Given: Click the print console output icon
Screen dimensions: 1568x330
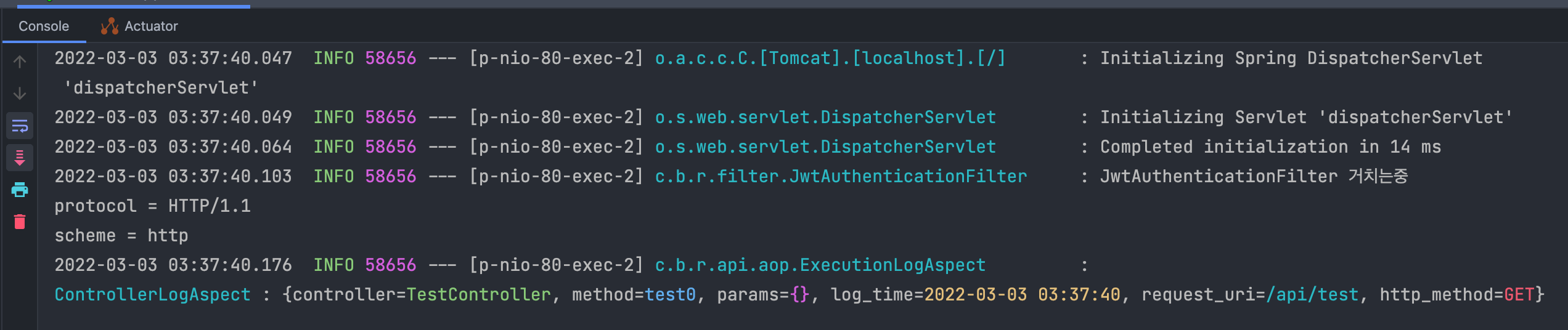Looking at the screenshot, I should pos(20,190).
